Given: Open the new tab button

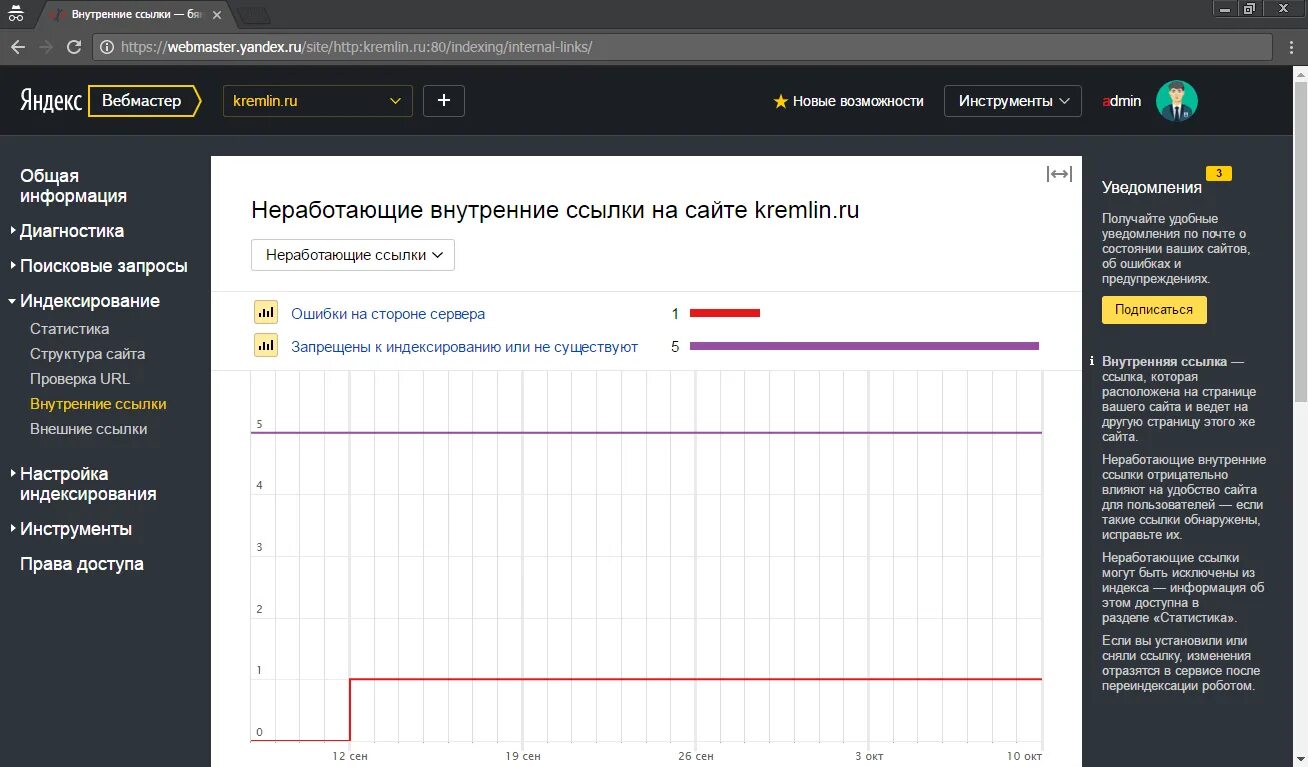Looking at the screenshot, I should point(254,15).
